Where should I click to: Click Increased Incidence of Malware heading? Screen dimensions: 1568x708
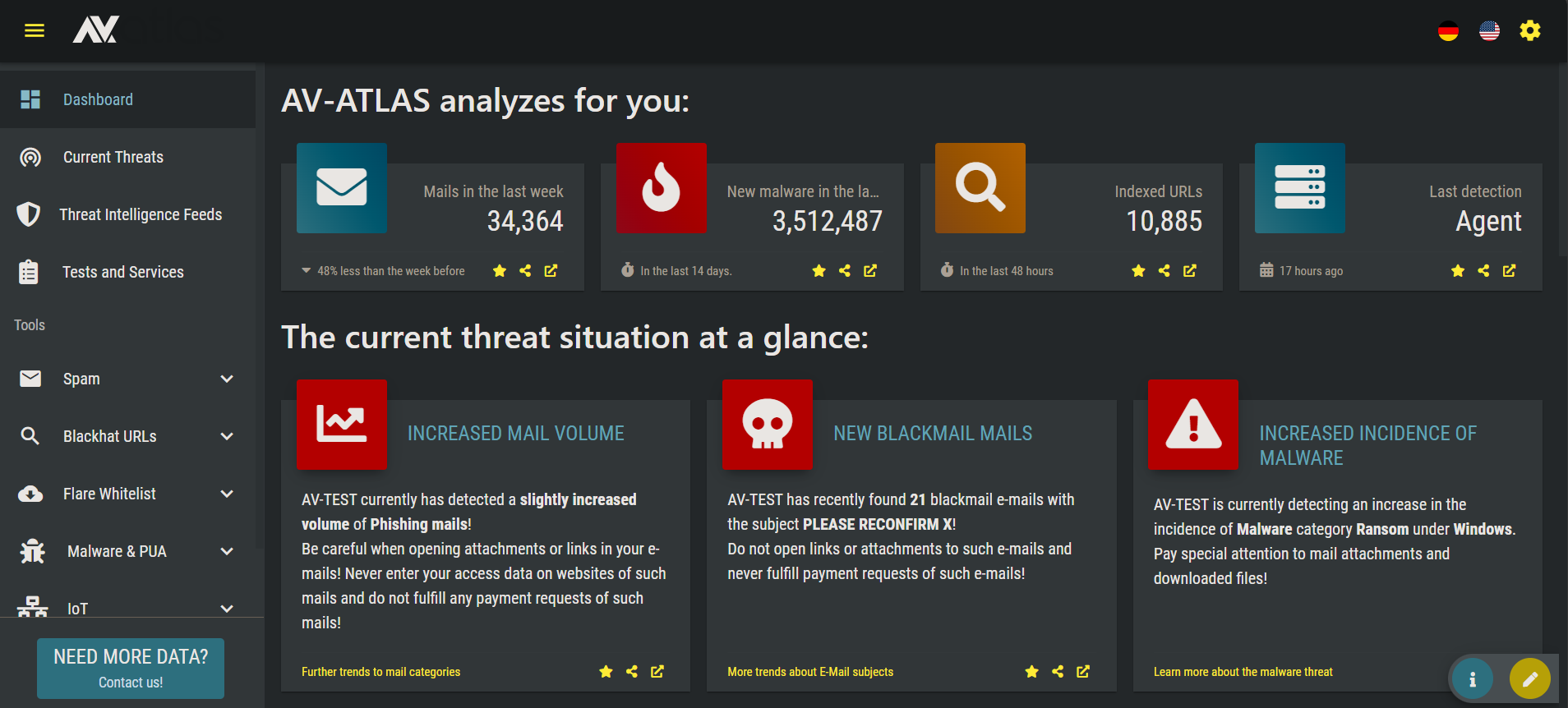point(1368,445)
